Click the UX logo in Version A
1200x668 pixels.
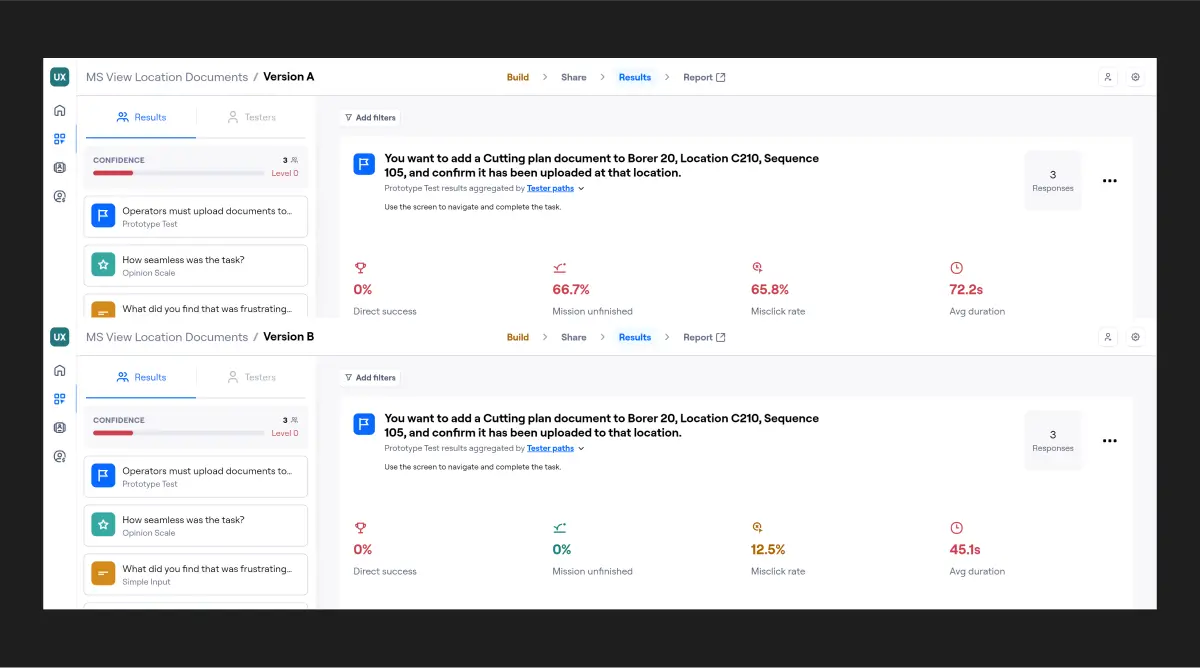point(60,77)
